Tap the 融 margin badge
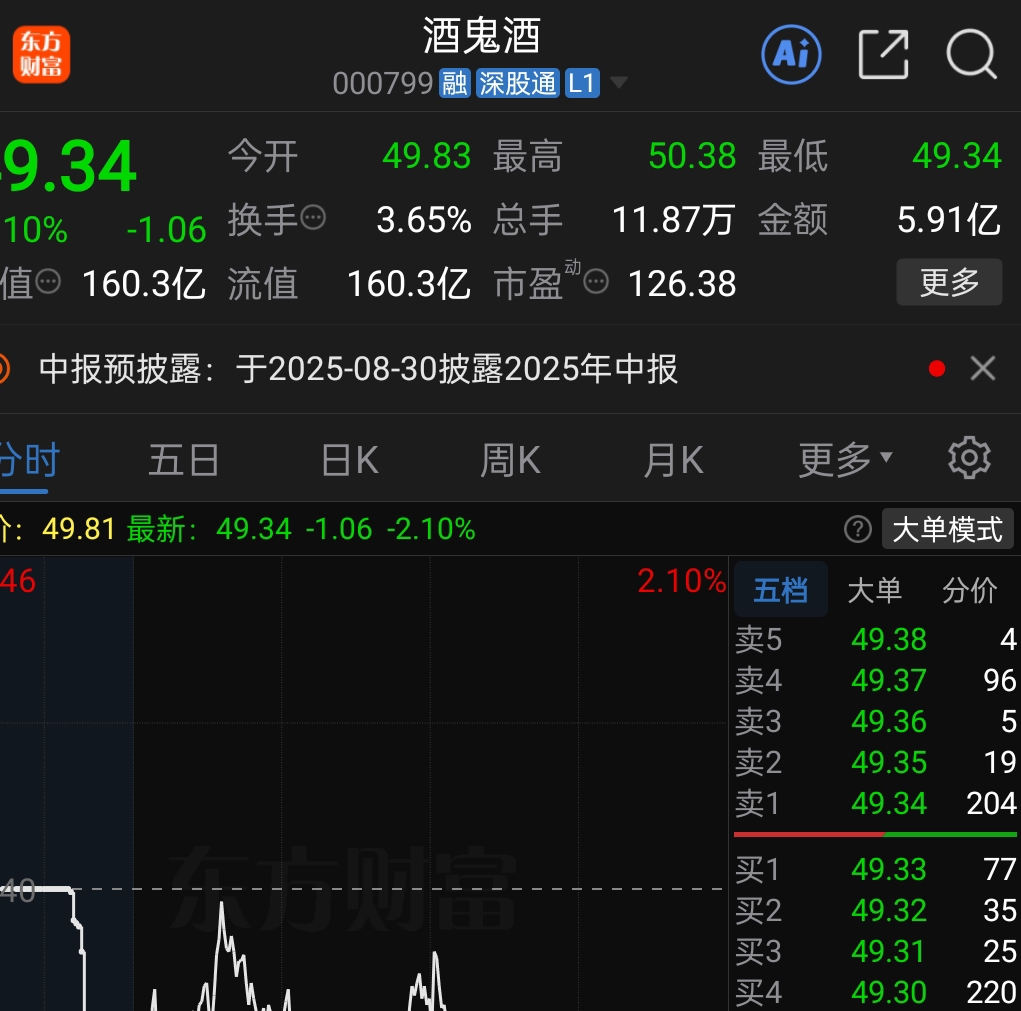1021x1011 pixels. pyautogui.click(x=455, y=83)
